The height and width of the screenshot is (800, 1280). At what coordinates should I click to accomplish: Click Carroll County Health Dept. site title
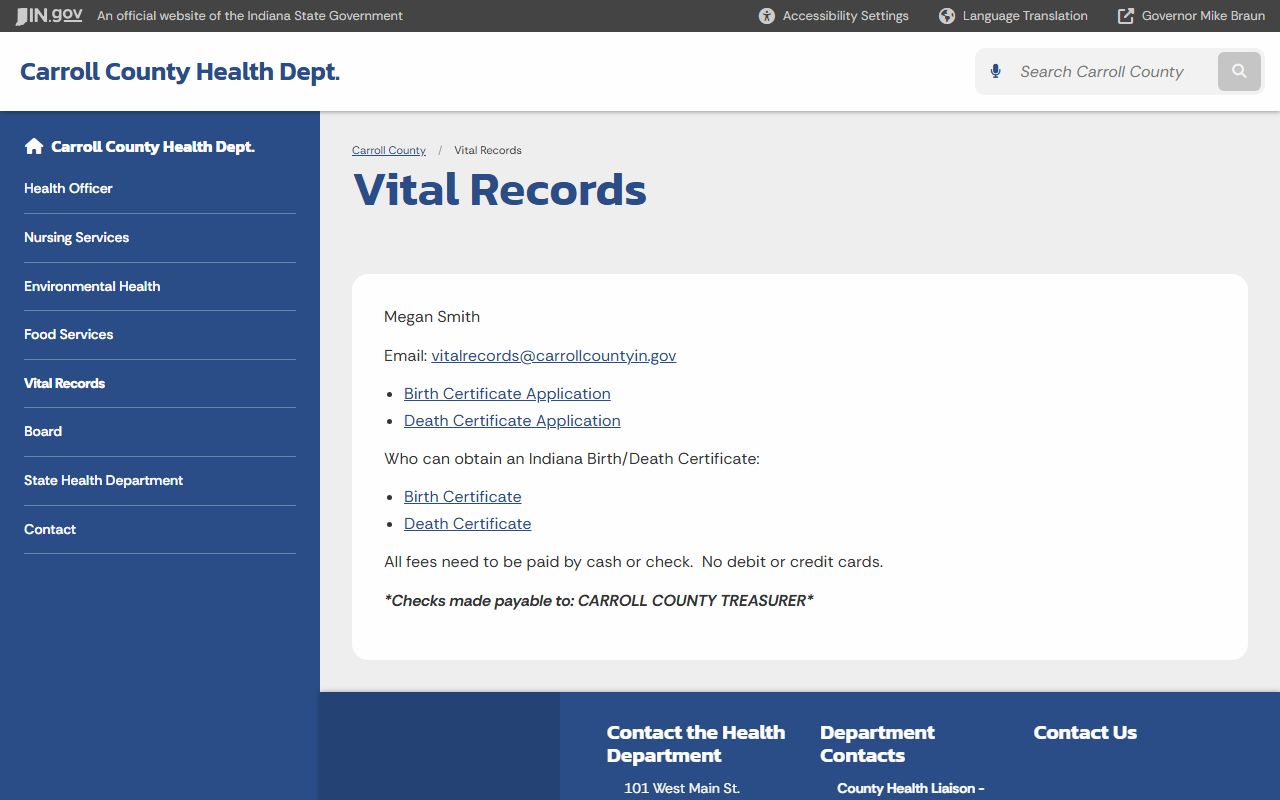click(180, 72)
